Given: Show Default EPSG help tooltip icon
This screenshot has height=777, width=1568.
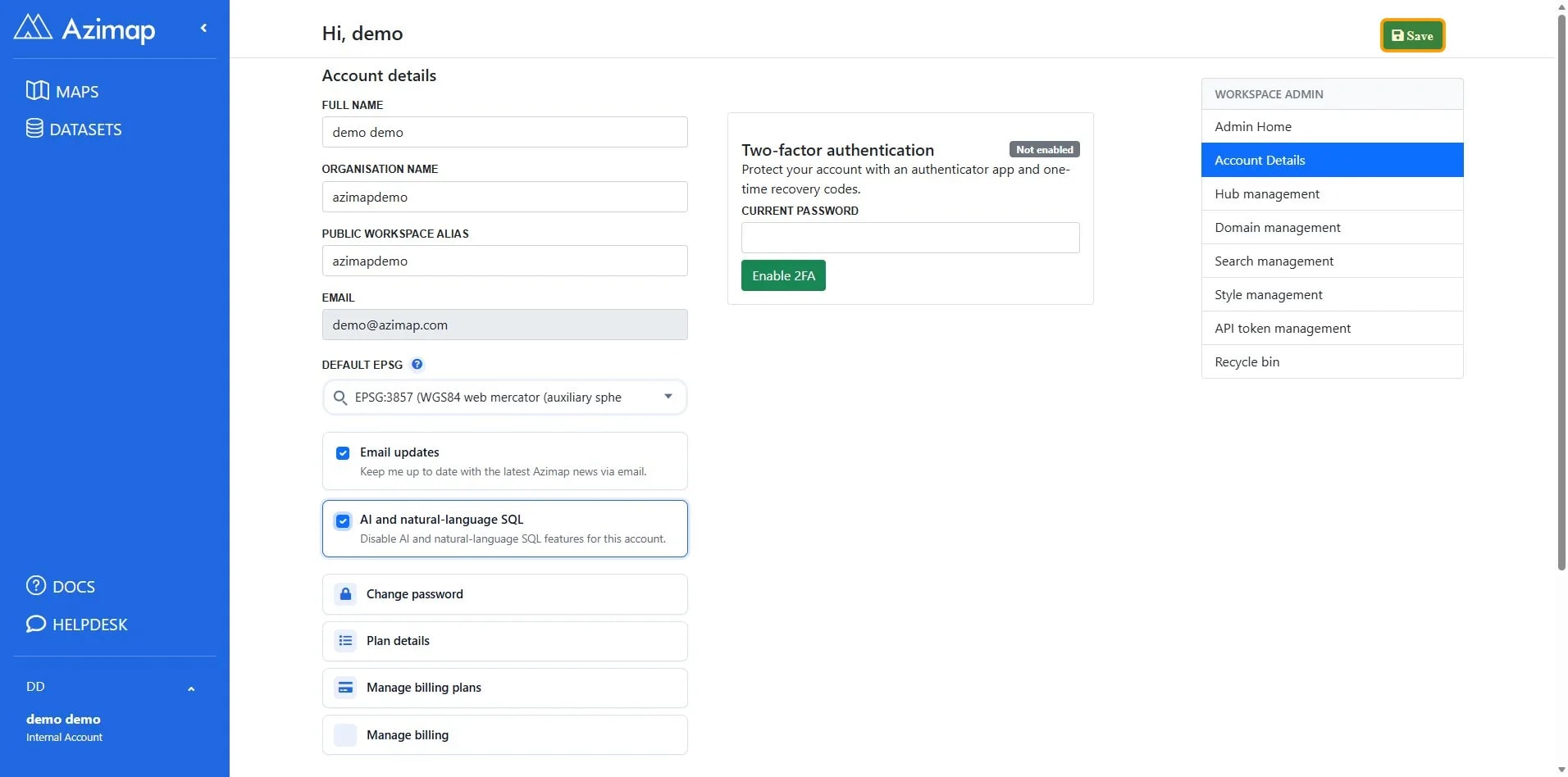Looking at the screenshot, I should pos(417,365).
